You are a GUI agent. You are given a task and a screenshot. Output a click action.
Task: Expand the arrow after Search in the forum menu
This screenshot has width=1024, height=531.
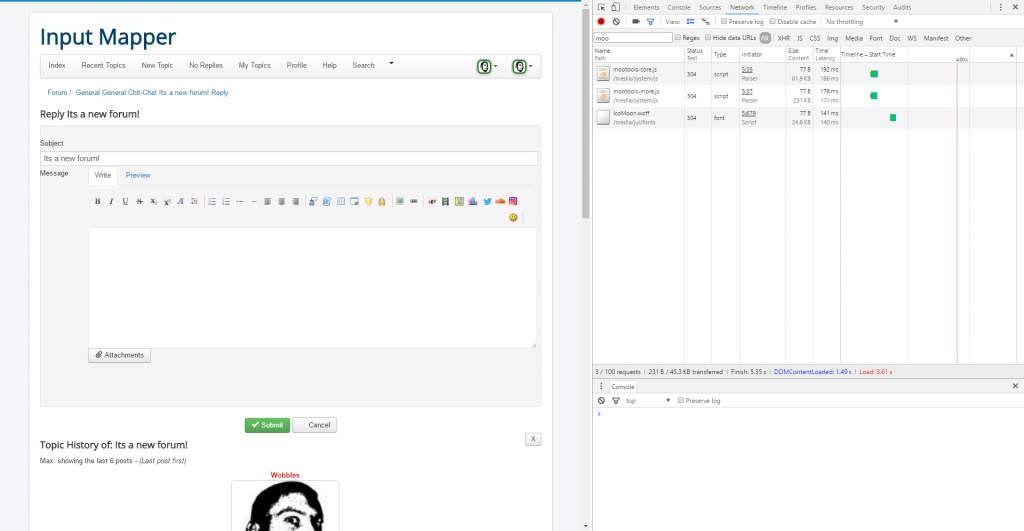(x=391, y=63)
